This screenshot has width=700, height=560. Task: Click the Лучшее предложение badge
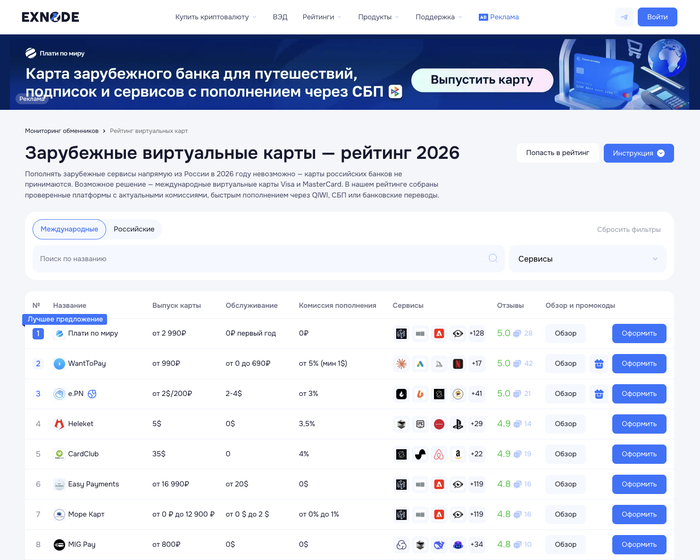coord(65,319)
